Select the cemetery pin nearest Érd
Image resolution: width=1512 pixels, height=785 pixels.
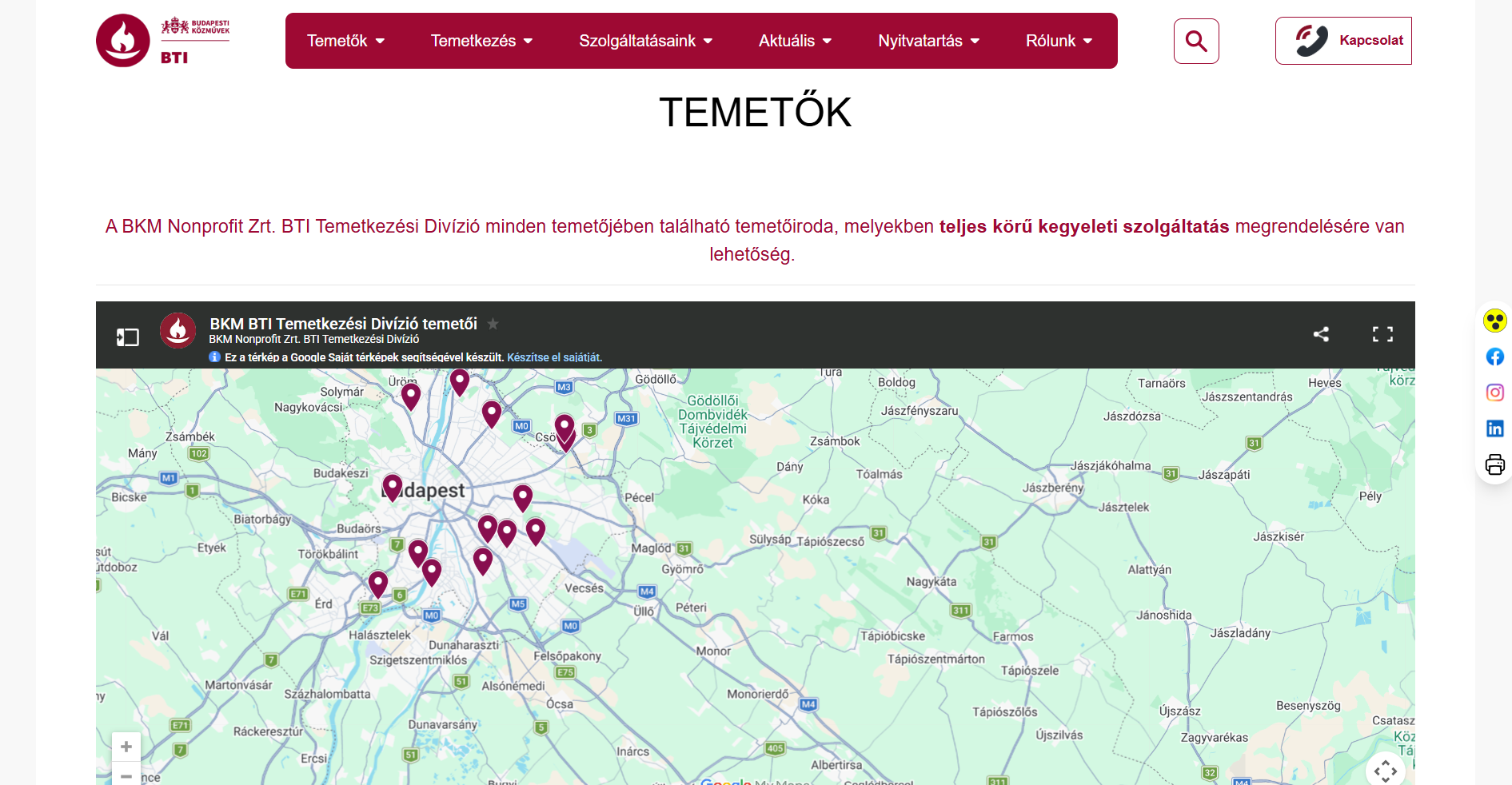click(x=378, y=584)
